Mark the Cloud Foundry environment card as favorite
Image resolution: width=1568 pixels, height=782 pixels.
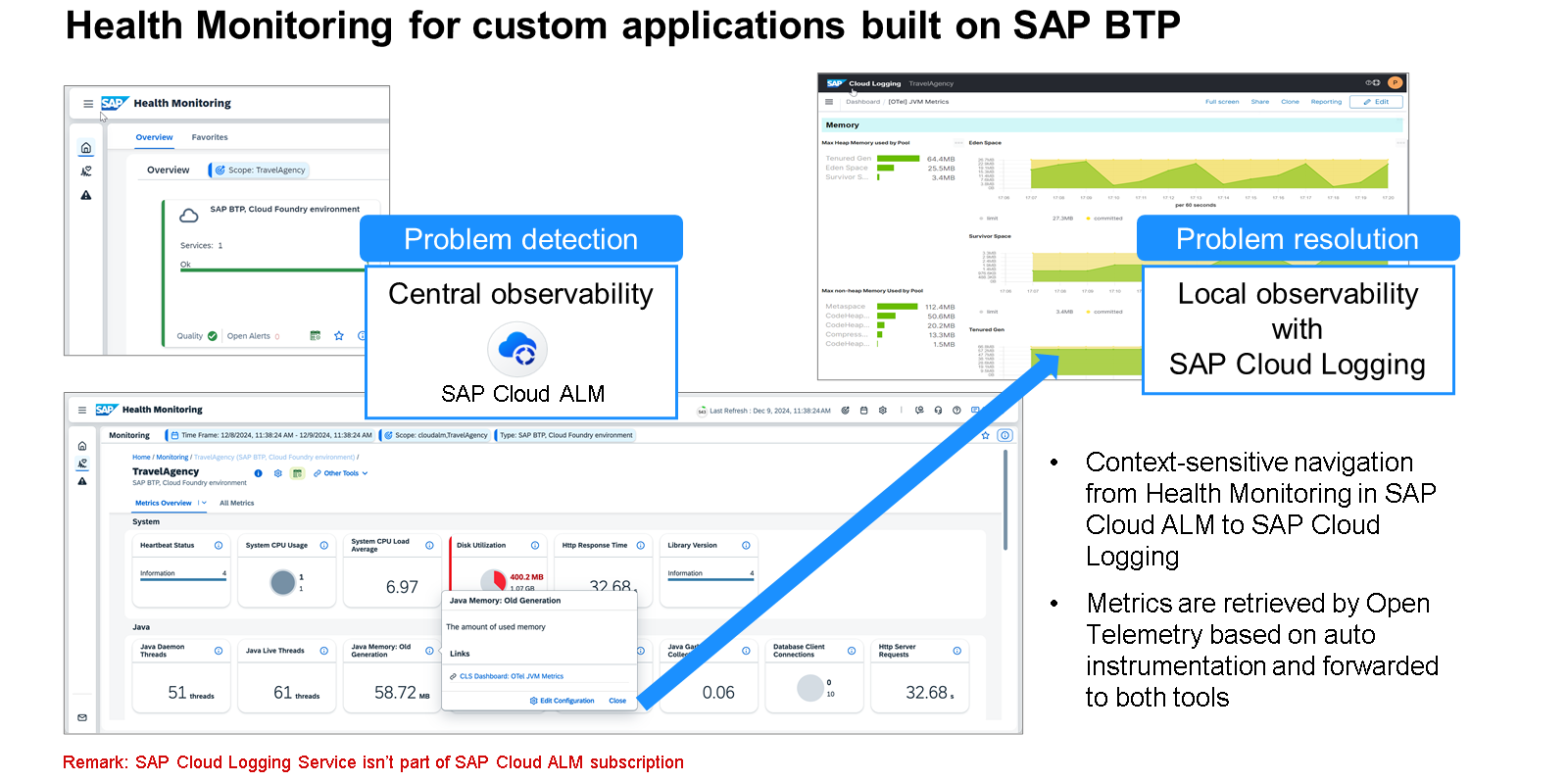pos(339,336)
